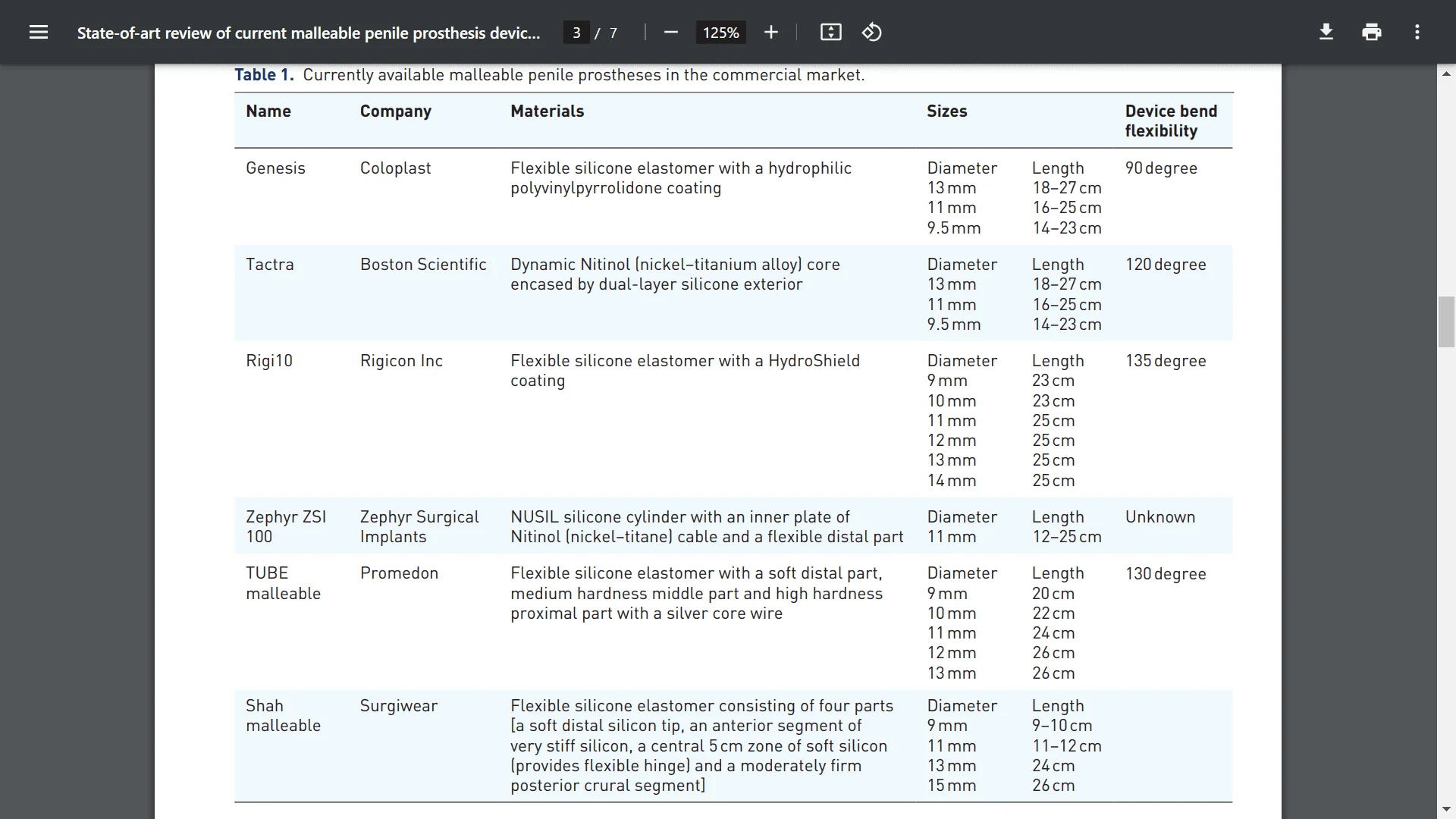Click the scrollbar down arrow
The image size is (1456, 819).
point(1447,808)
